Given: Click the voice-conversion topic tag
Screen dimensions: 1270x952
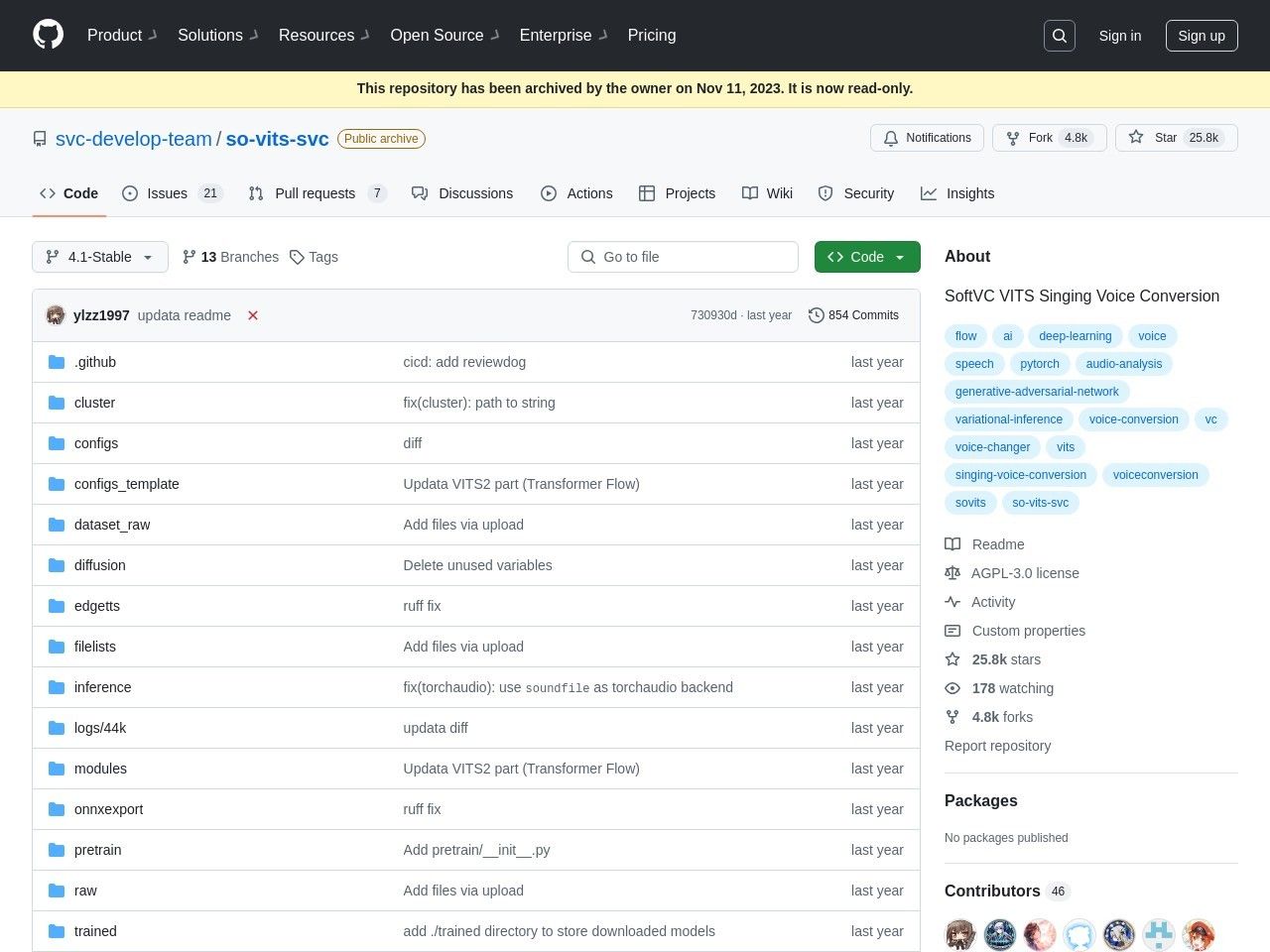Looking at the screenshot, I should coord(1133,419).
